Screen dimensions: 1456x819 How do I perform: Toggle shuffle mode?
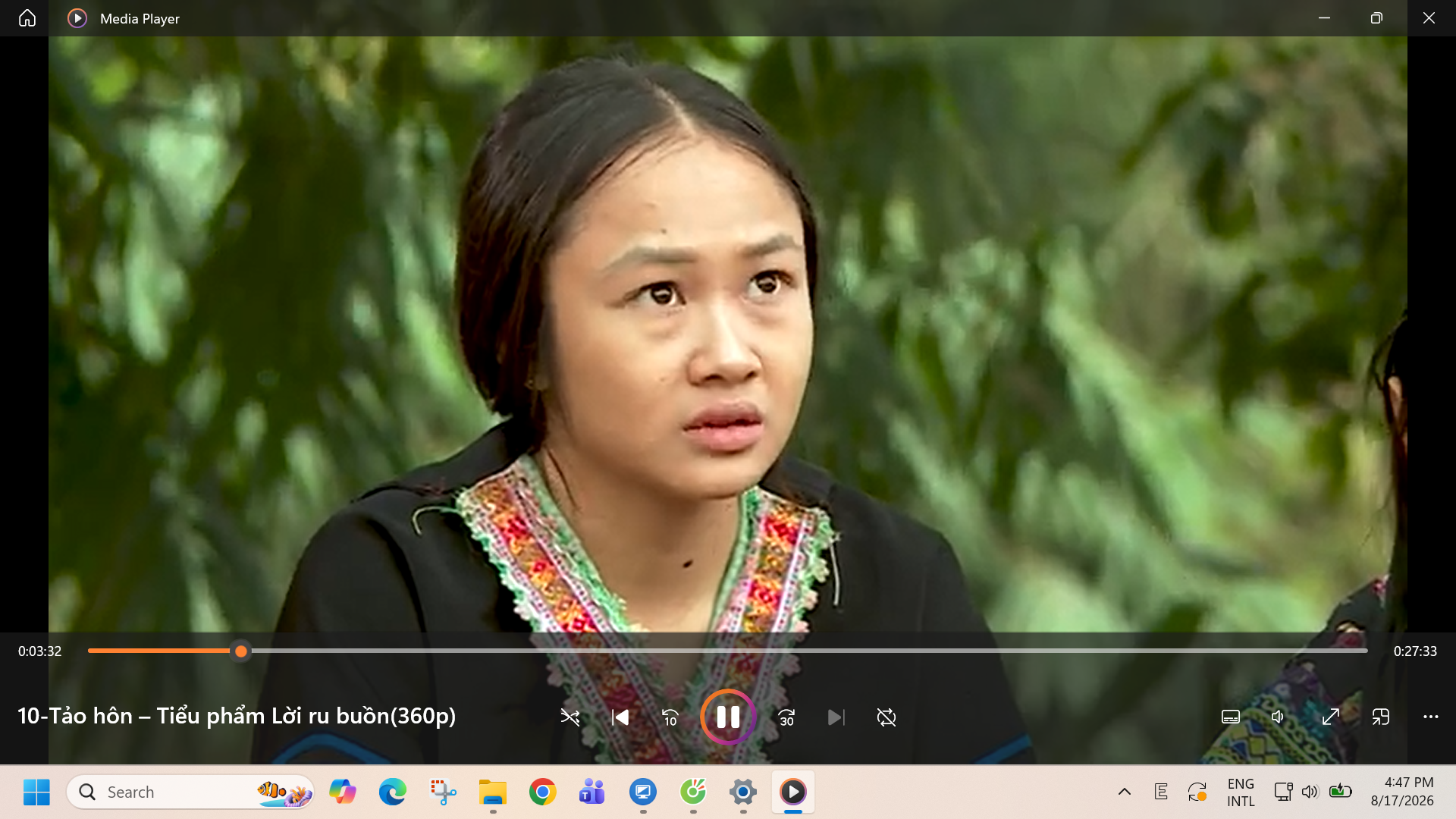pos(570,717)
